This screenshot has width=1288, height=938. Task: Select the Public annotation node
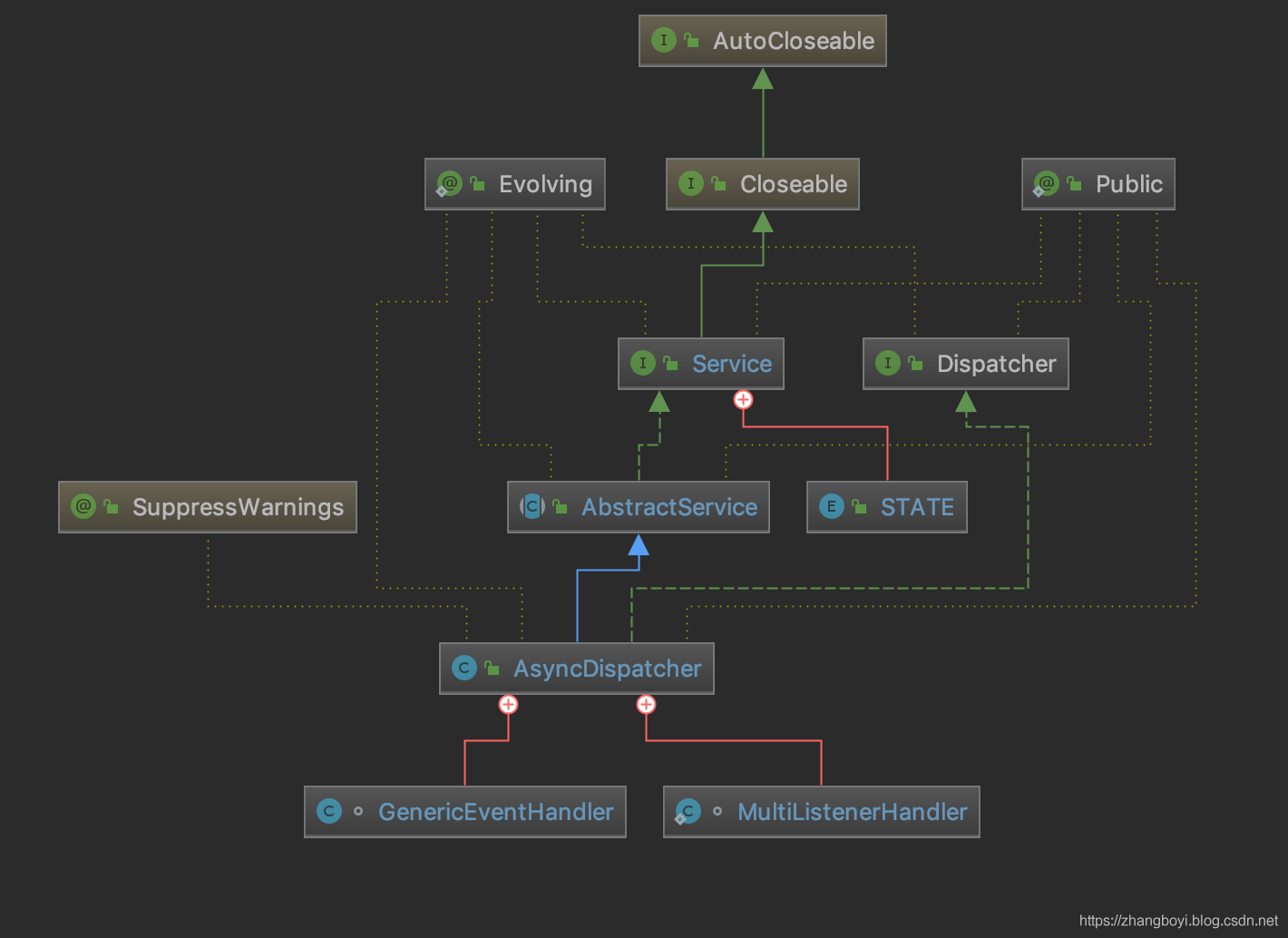pyautogui.click(x=1098, y=184)
